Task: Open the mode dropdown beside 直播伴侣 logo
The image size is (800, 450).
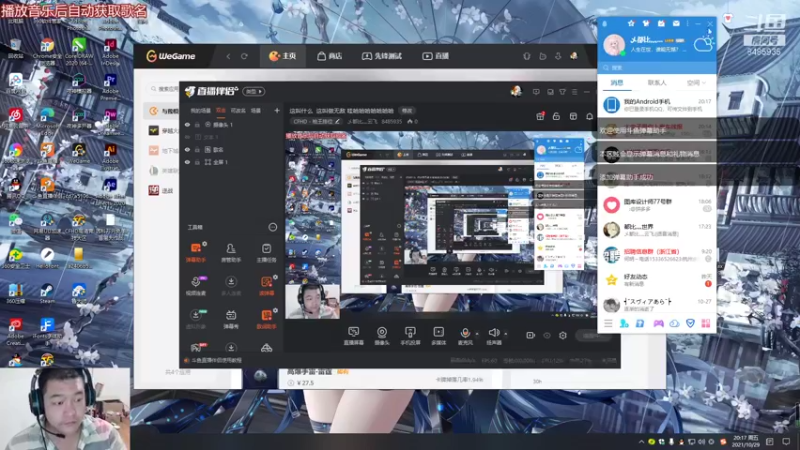Action: click(254, 91)
